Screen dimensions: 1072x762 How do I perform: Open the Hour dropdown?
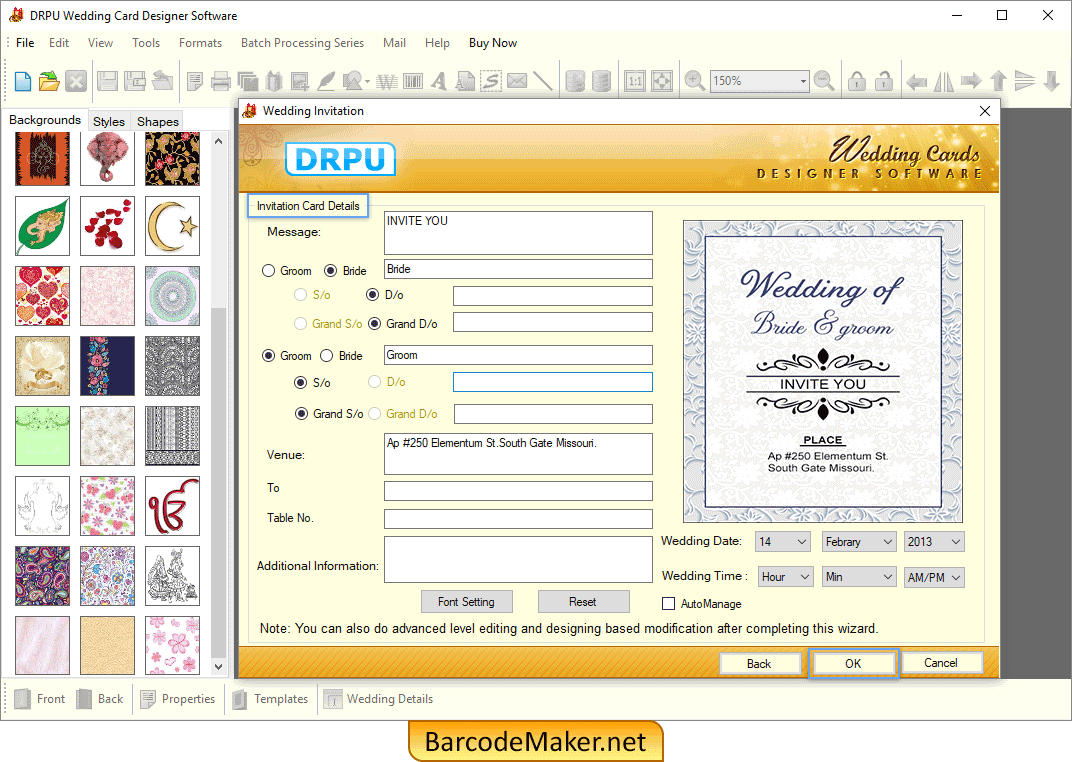click(x=786, y=577)
